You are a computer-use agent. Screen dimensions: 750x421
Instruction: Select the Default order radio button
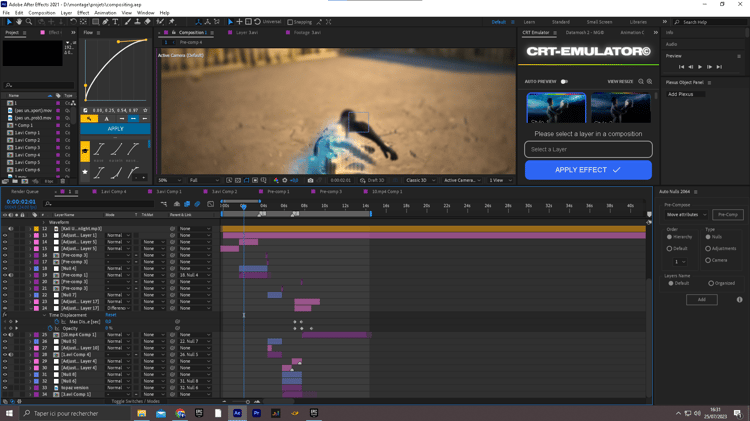[669, 248]
